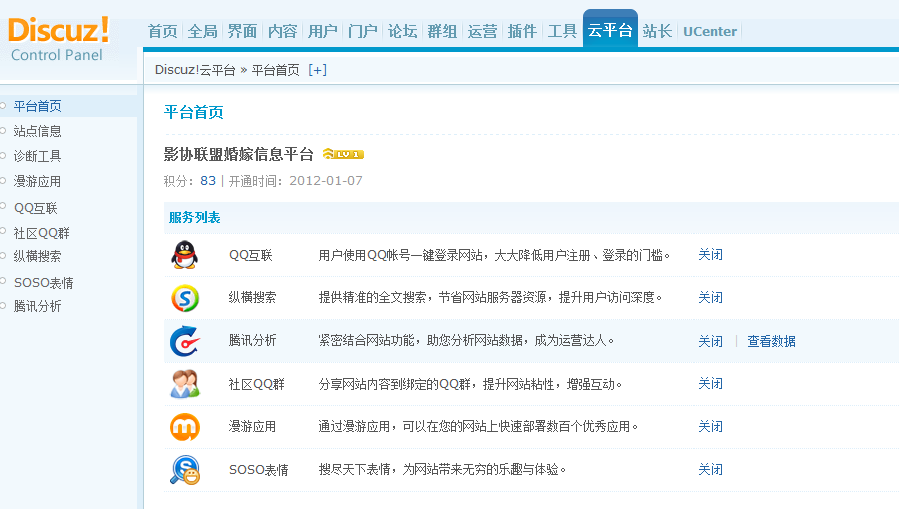Open the 工具 top menu
Image resolution: width=899 pixels, height=509 pixels.
click(562, 31)
